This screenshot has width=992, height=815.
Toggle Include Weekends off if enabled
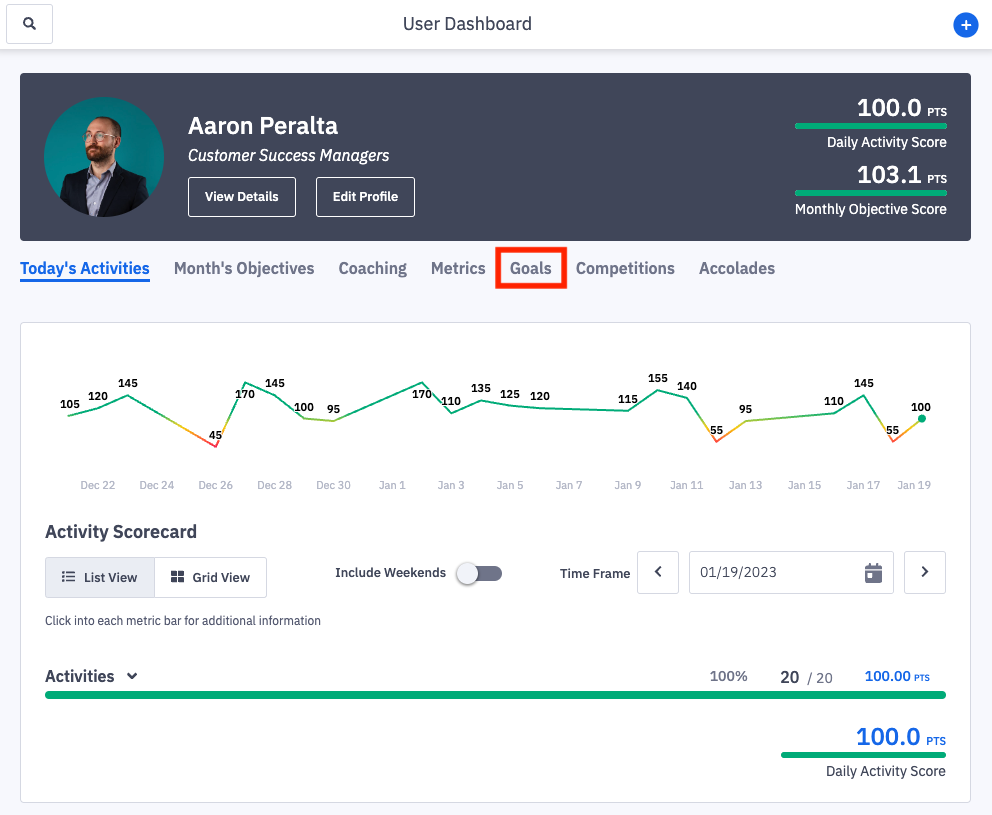479,573
